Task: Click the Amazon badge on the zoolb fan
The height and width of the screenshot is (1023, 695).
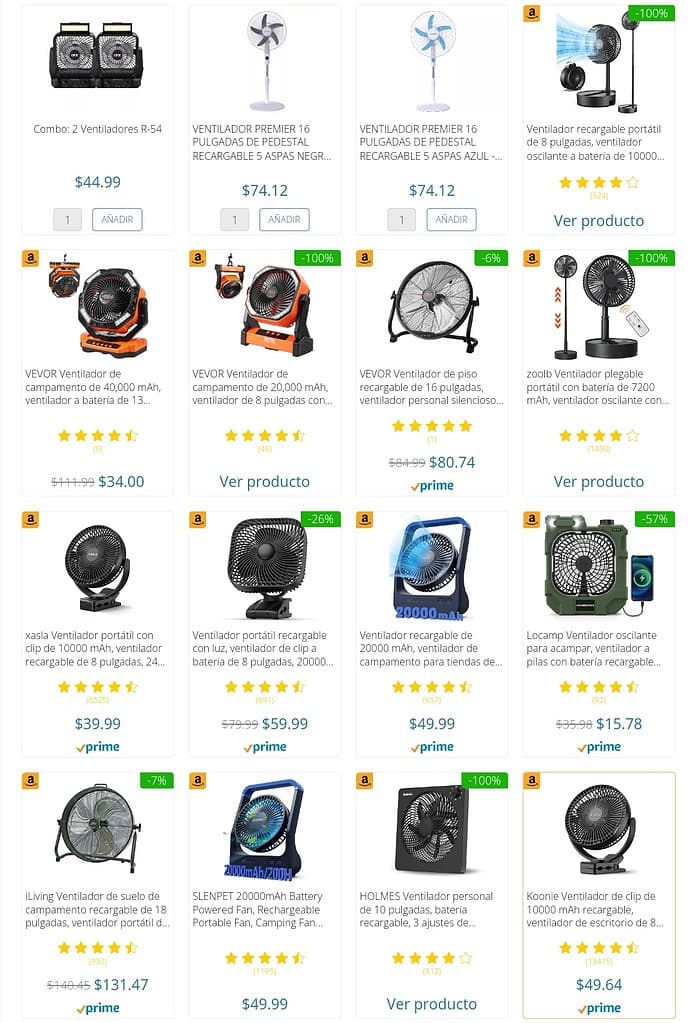Action: (x=532, y=258)
